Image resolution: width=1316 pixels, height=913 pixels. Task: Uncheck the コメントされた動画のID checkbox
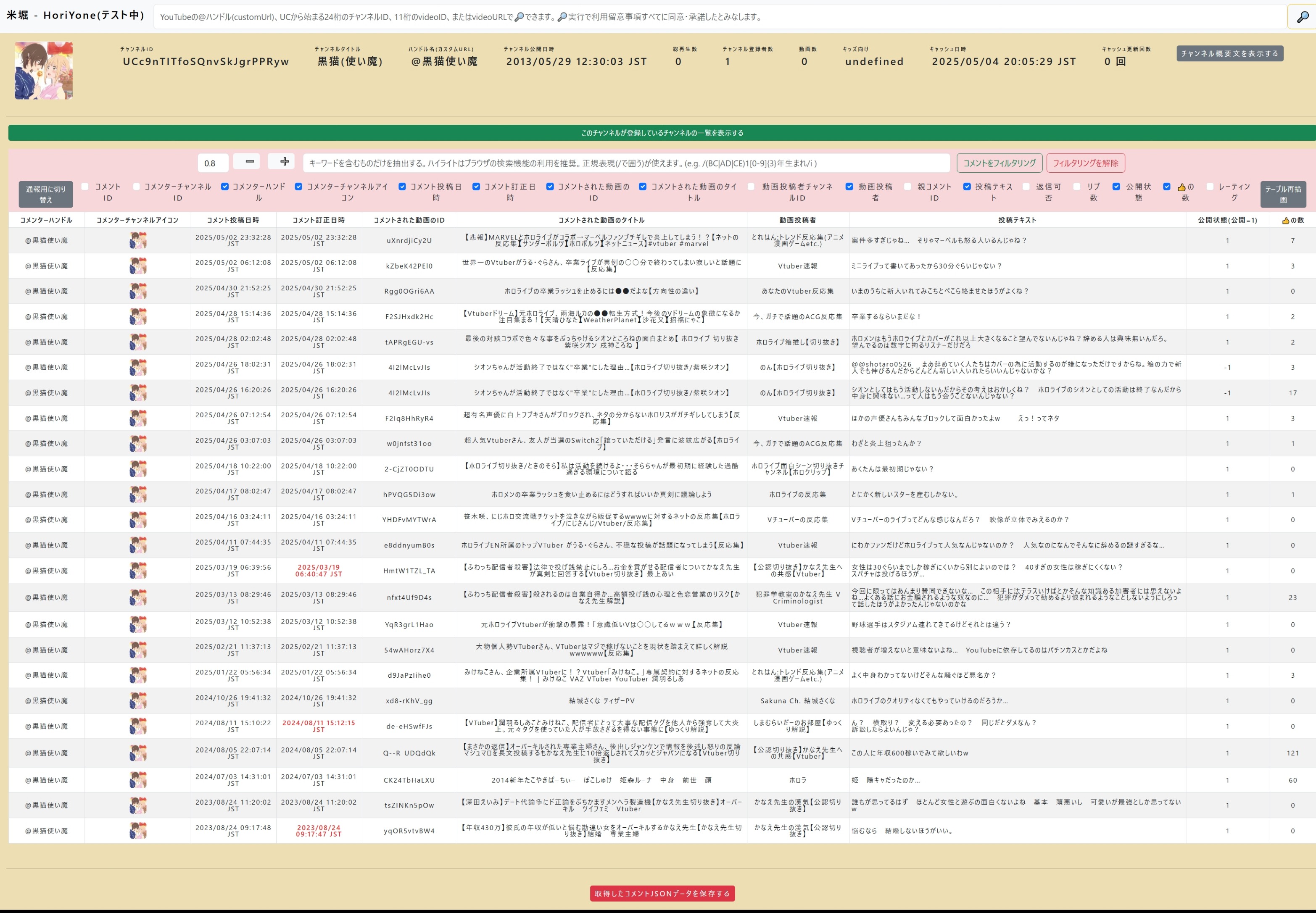[550, 187]
